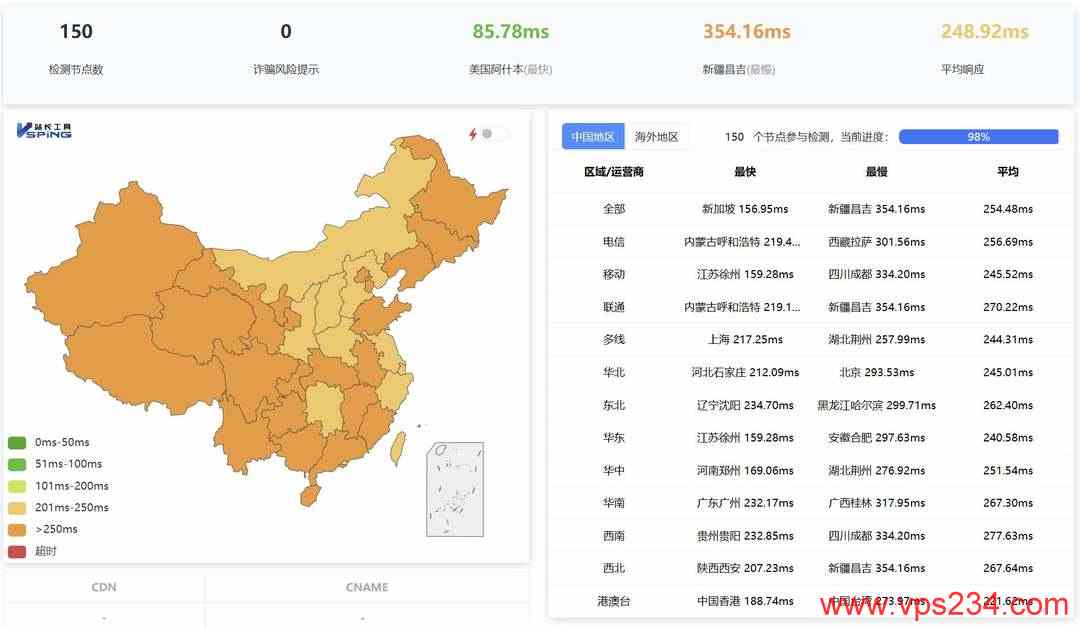Viewport: 1080px width, 627px height.
Task: Click the 华南 row label
Action: tap(614, 503)
